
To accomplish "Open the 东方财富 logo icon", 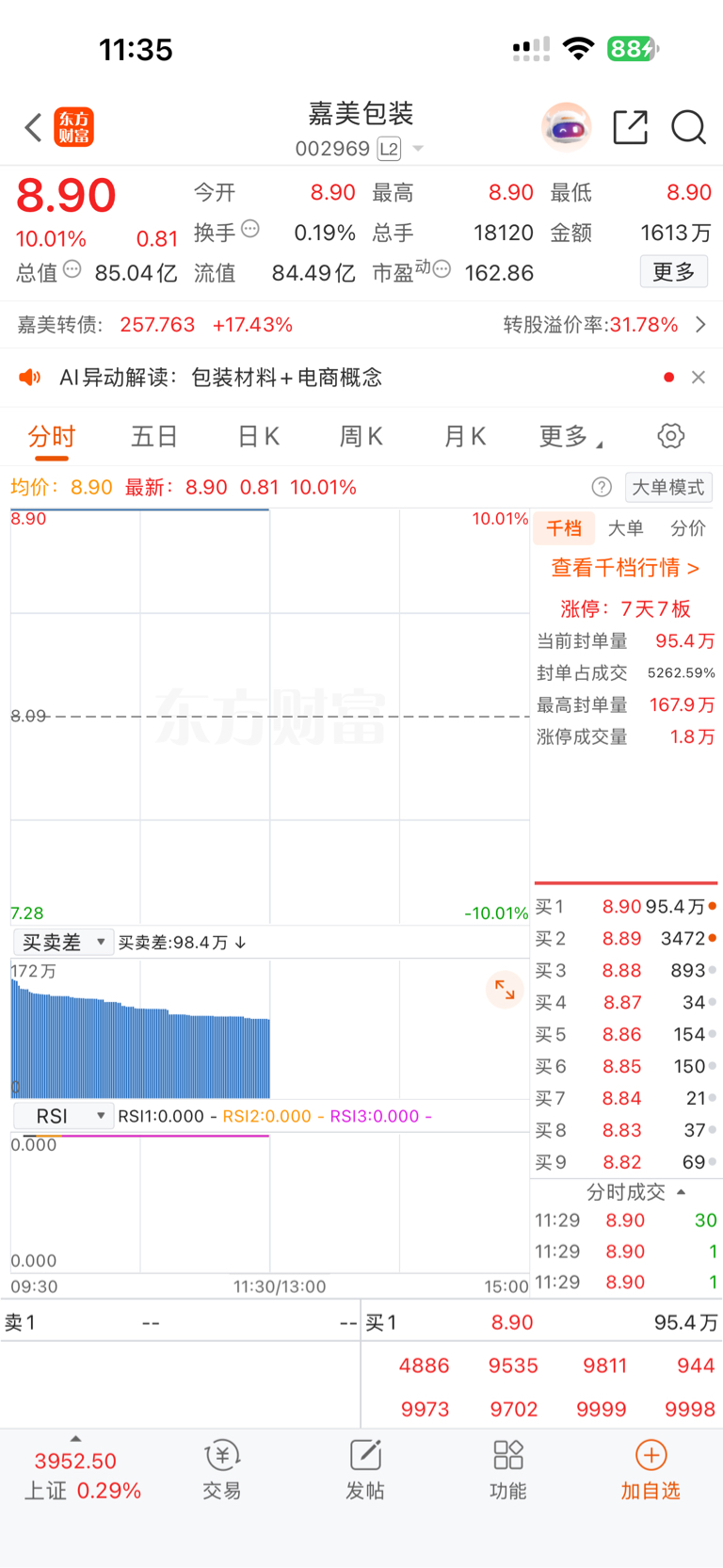I will tap(73, 127).
